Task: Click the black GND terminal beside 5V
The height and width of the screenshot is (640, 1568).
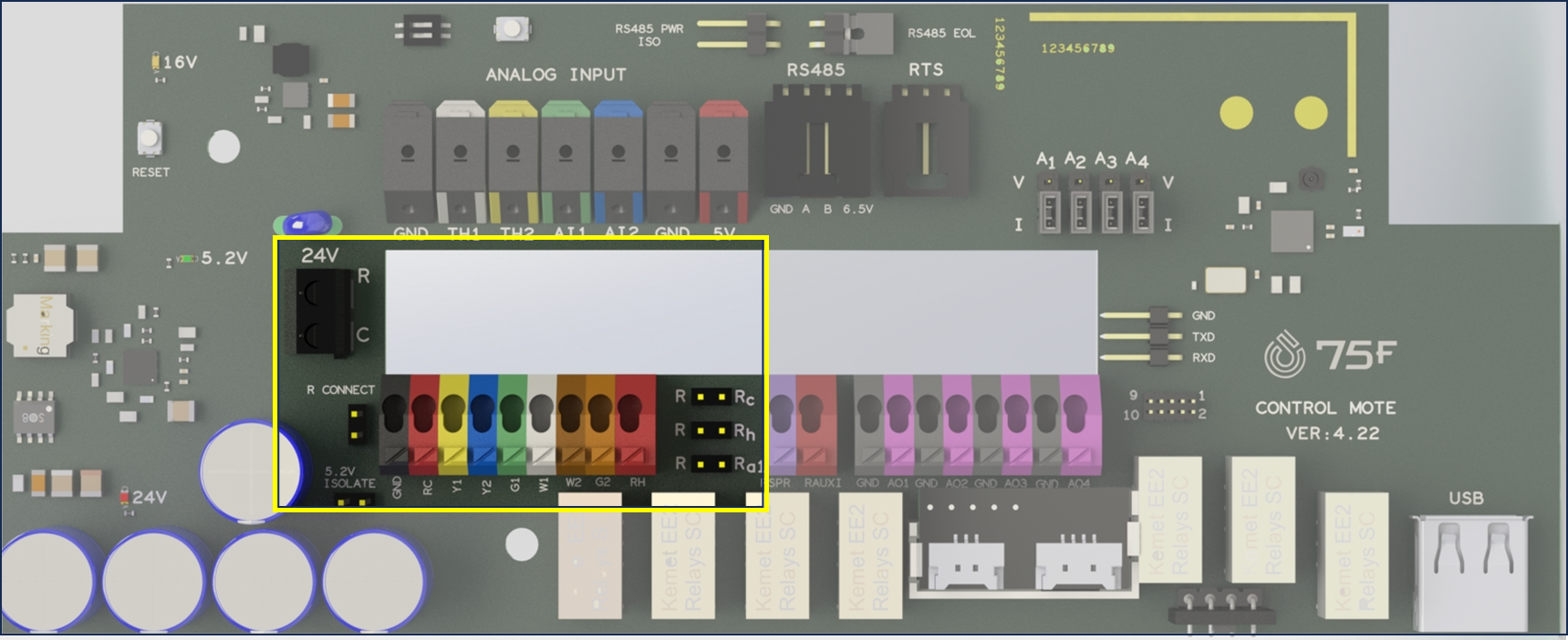Action: coord(670,162)
